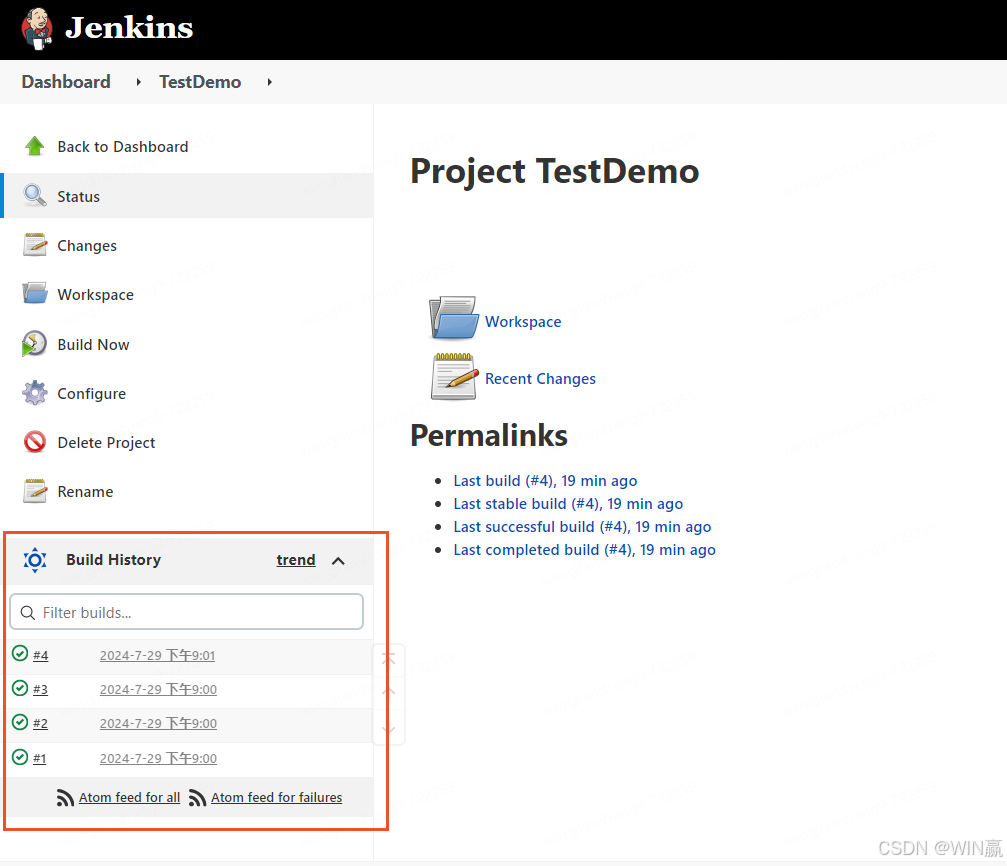Click the Build History sun icon

[35, 560]
